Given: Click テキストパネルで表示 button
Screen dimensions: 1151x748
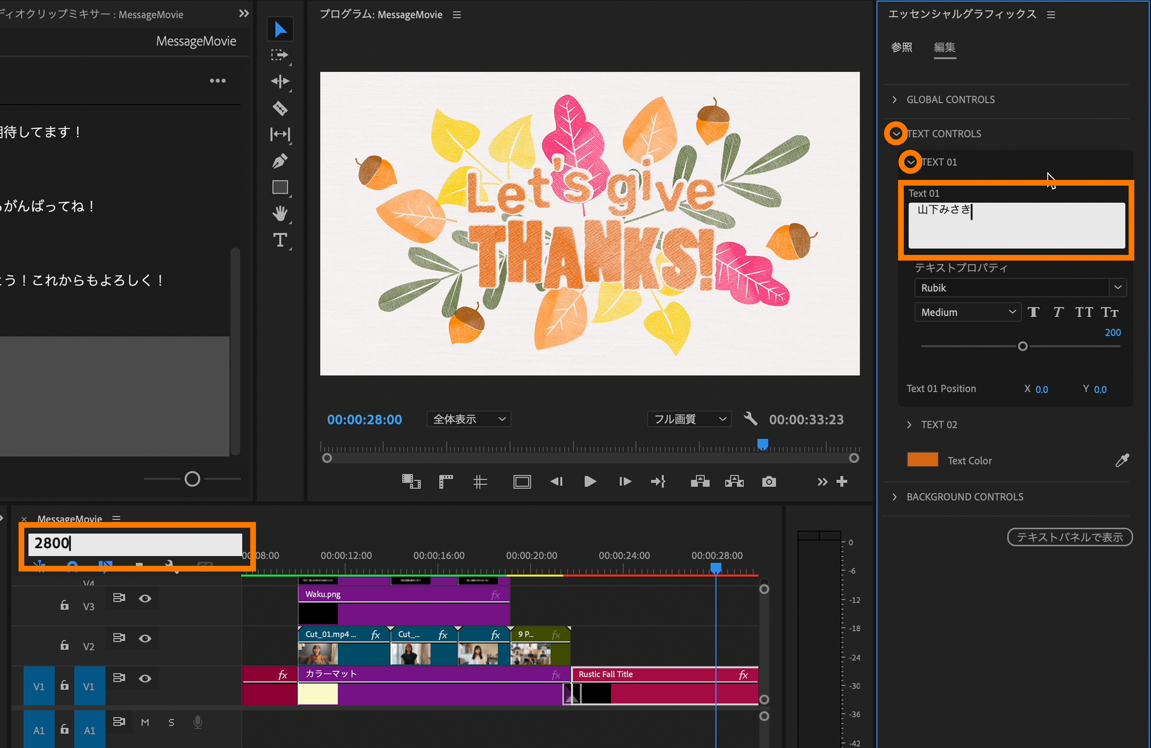Looking at the screenshot, I should click(1070, 537).
